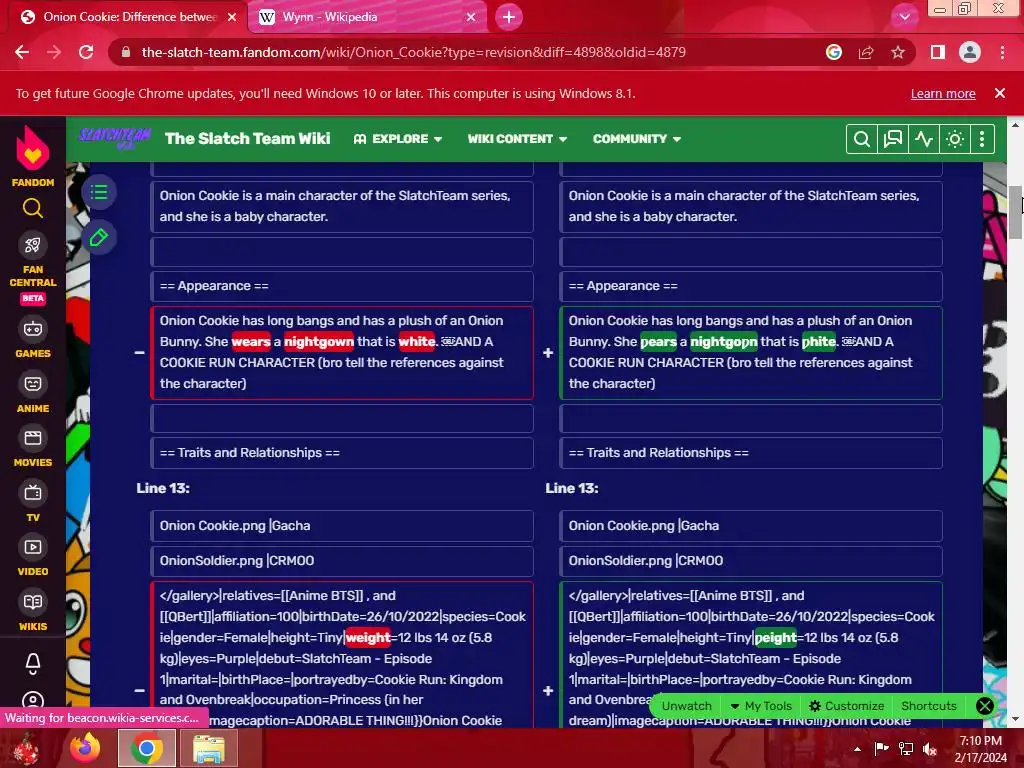The width and height of the screenshot is (1024, 768).
Task: Open a new browser tab
Action: [x=509, y=17]
